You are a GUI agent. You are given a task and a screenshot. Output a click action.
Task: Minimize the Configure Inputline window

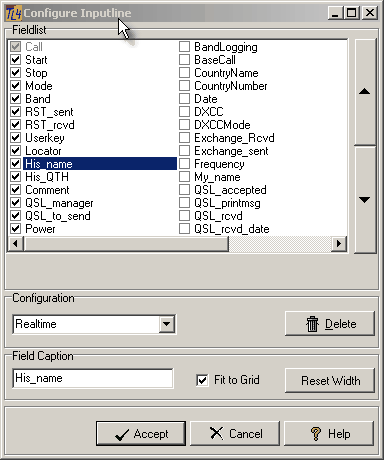pyautogui.click(x=336, y=13)
